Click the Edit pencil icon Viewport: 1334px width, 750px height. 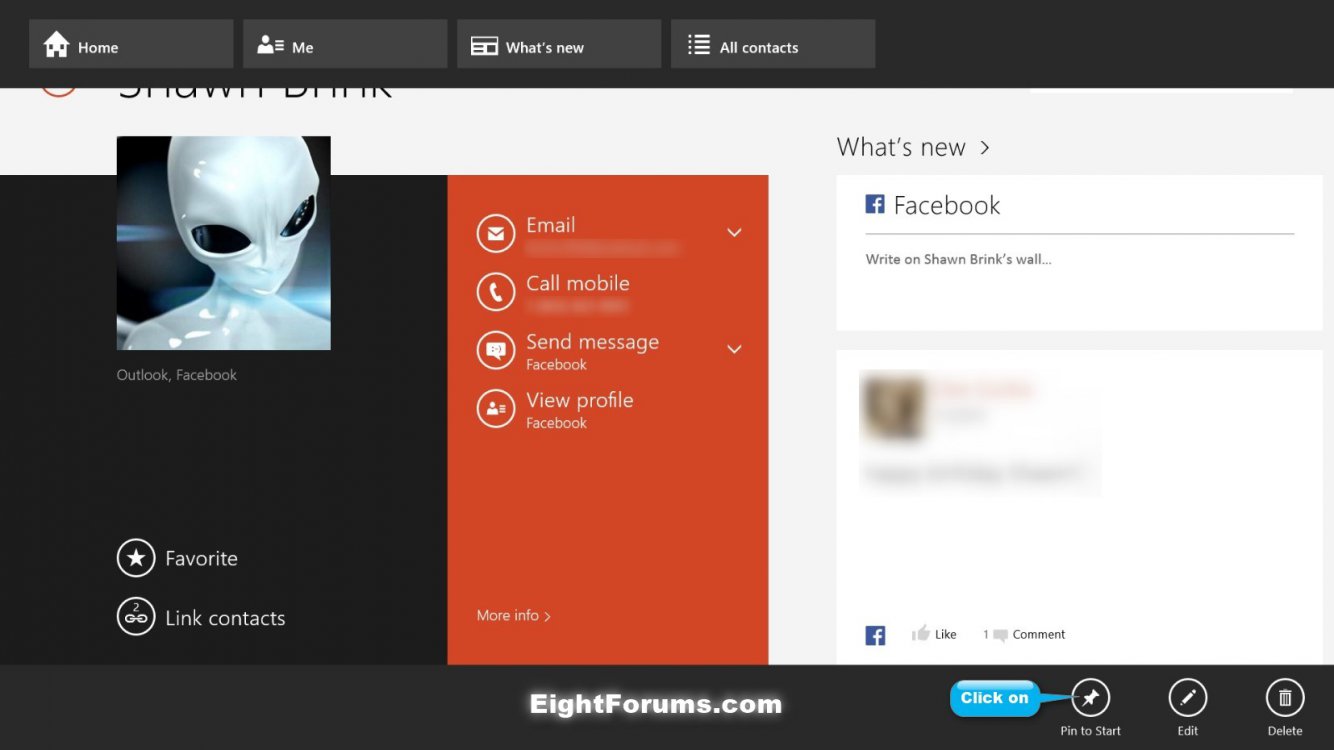click(x=1187, y=698)
